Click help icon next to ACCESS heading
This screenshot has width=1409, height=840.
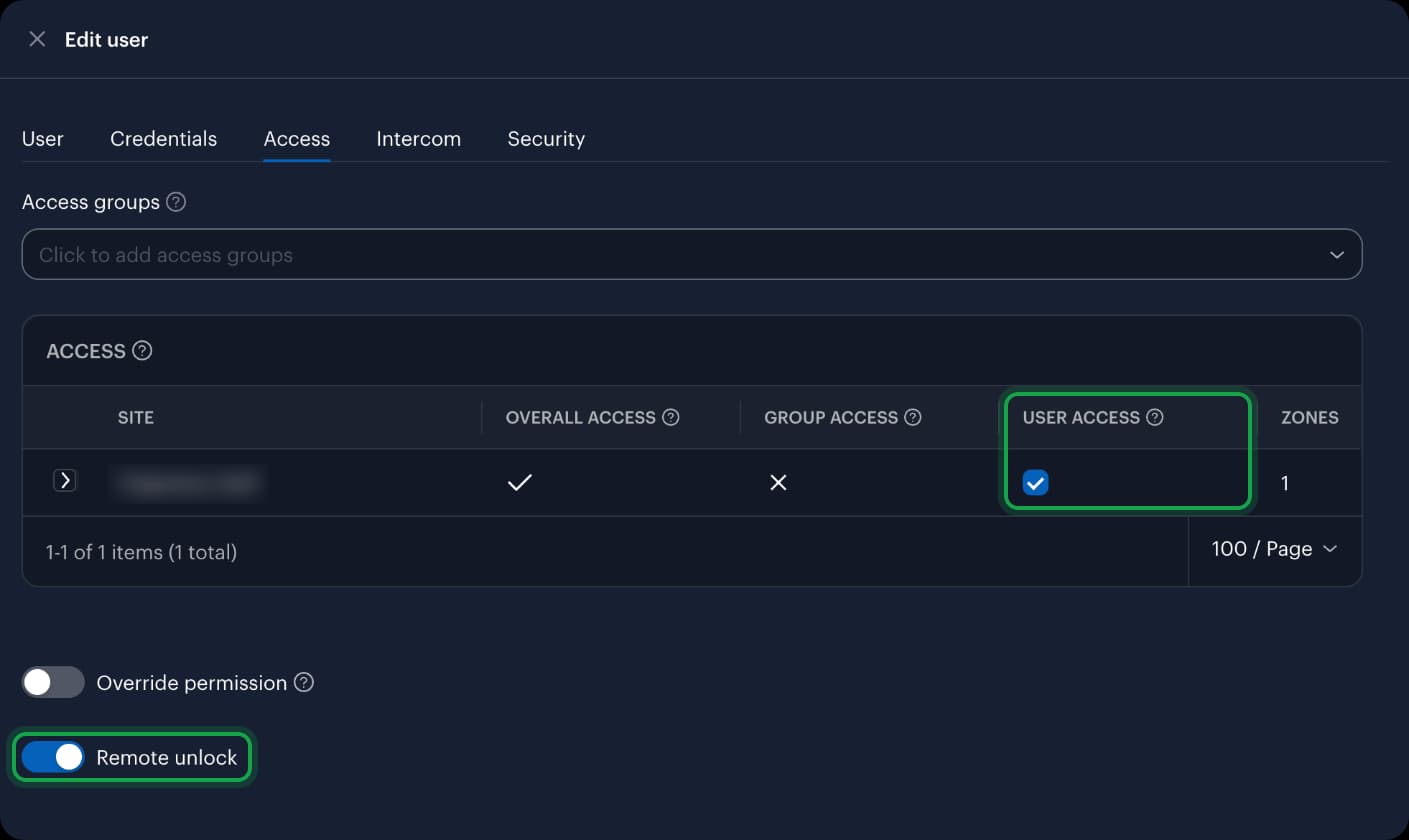pos(142,351)
